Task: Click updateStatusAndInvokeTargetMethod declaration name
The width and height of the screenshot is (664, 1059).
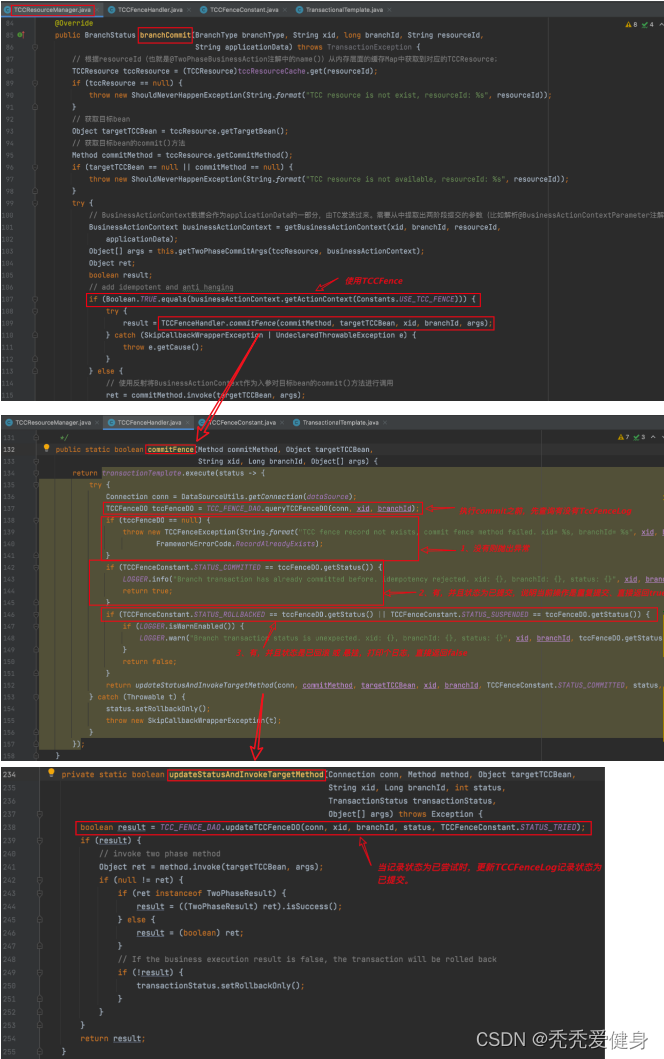Action: 247,775
